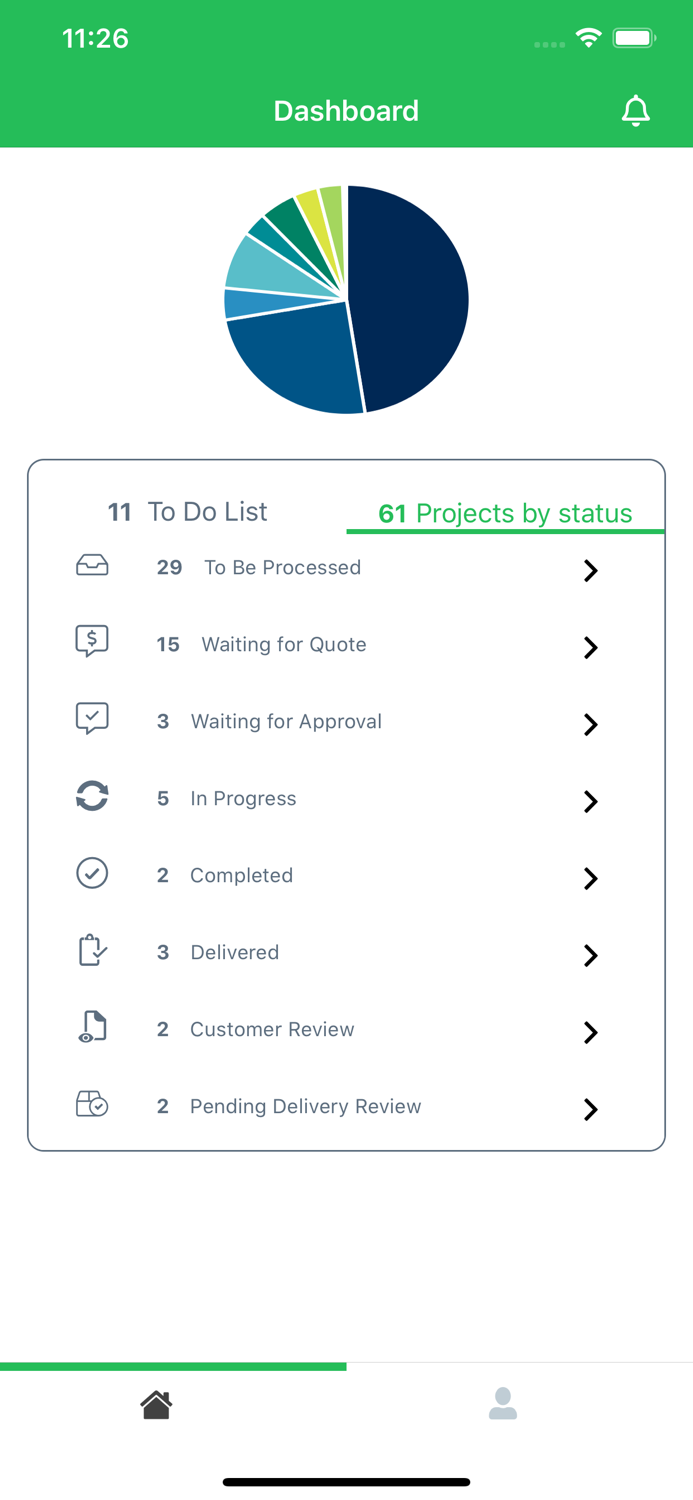Viewport: 693px width, 1500px height.
Task: Open the Completed projects list
Action: click(590, 879)
